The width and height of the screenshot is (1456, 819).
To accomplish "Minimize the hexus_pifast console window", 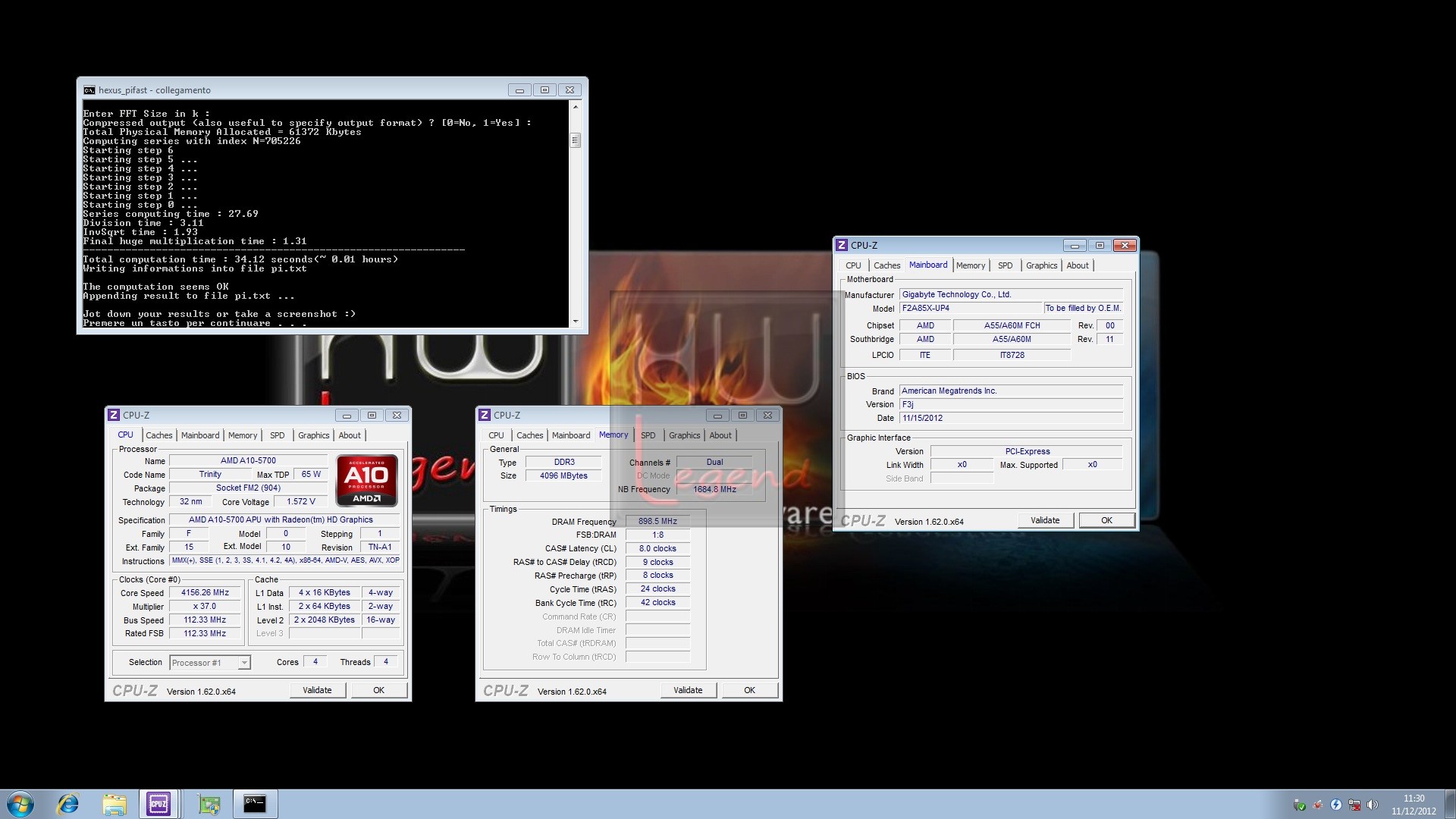I will (519, 90).
